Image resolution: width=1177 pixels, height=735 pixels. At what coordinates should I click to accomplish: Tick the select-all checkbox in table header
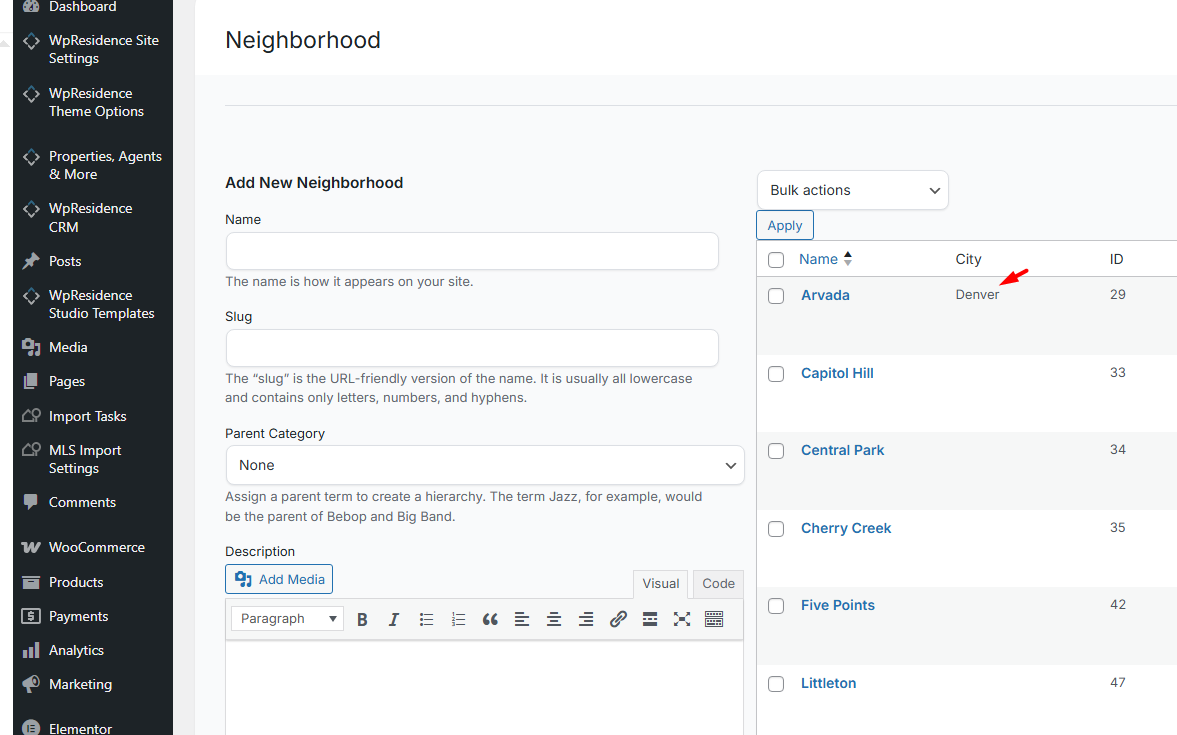tap(776, 260)
